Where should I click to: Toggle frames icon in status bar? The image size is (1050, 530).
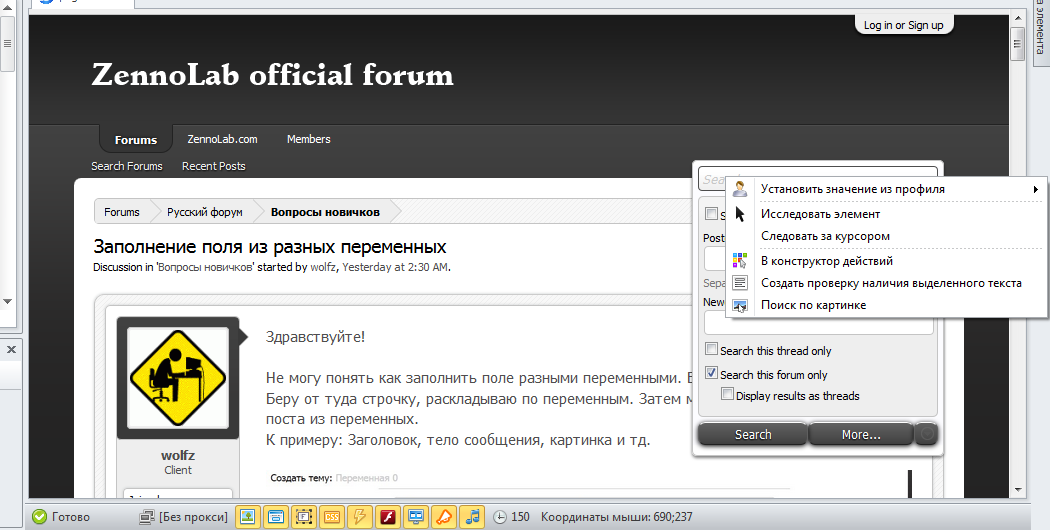[x=304, y=517]
